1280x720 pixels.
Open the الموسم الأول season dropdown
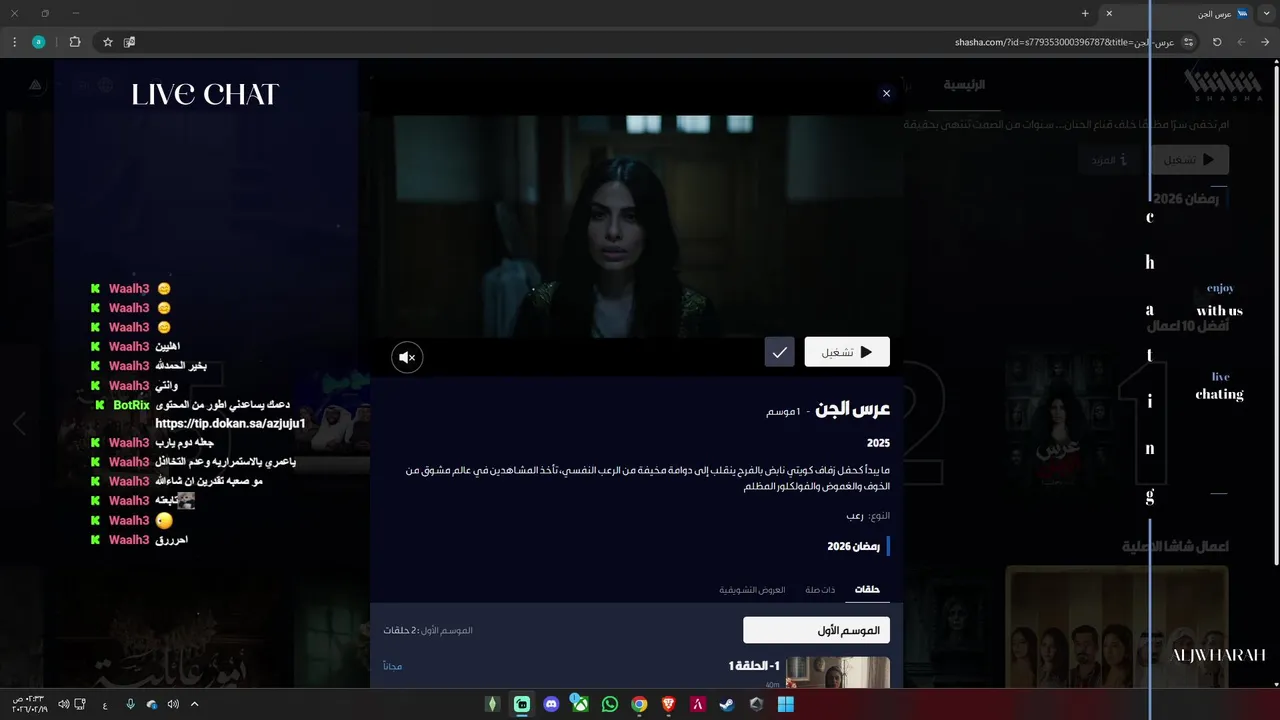(x=816, y=630)
